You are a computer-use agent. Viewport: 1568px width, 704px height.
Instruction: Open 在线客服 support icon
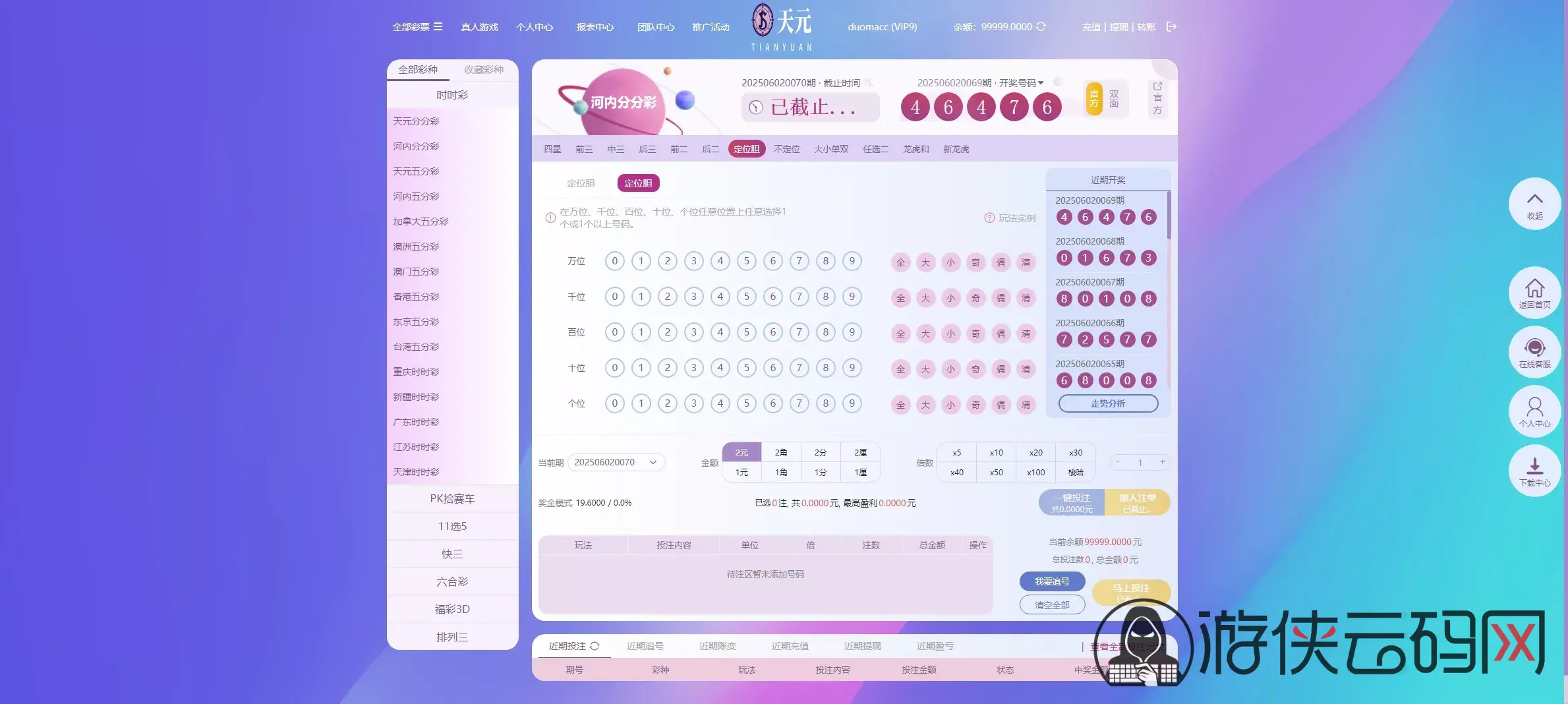click(1535, 347)
